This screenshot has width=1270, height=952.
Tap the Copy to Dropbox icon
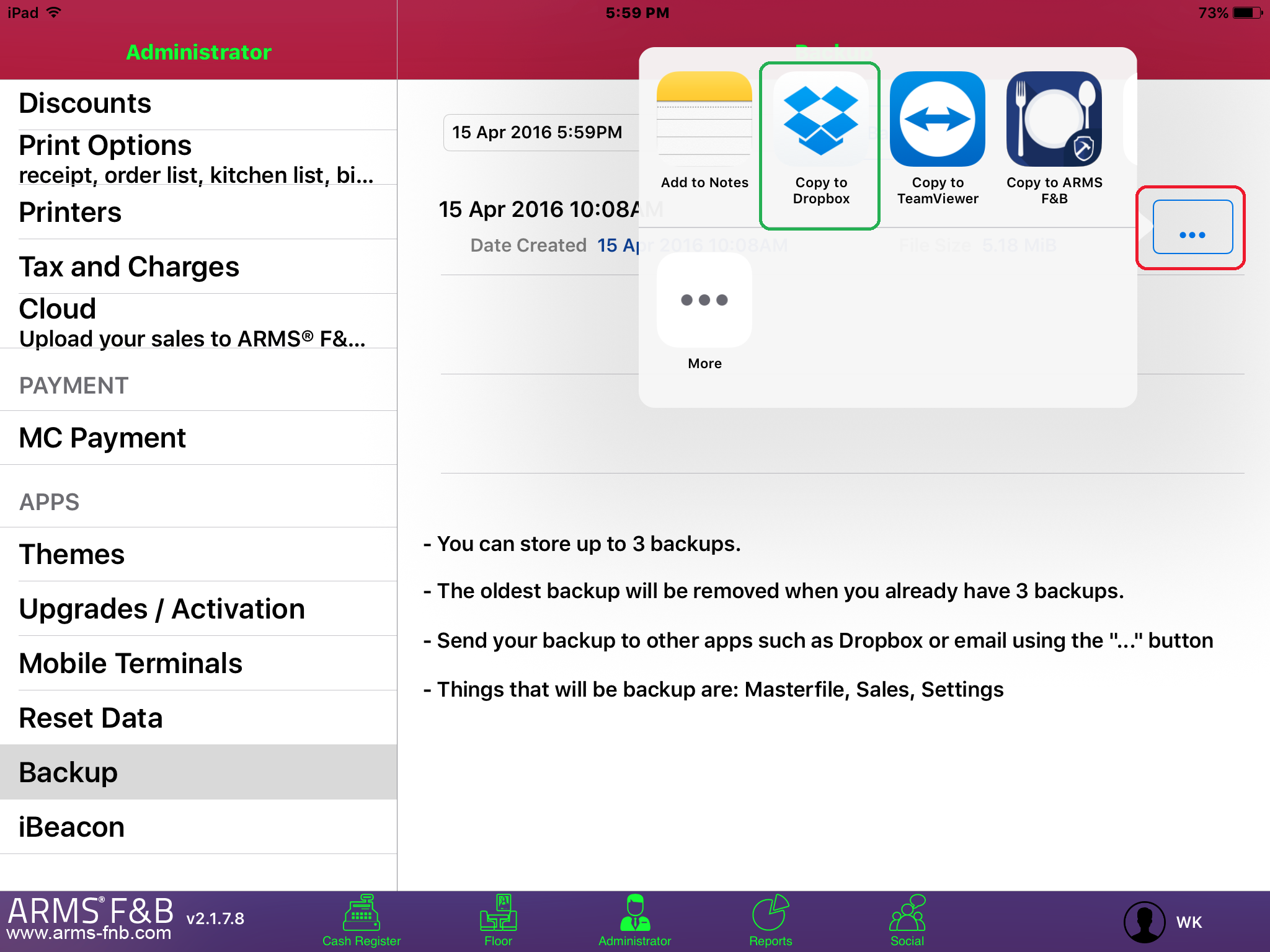coord(820,119)
